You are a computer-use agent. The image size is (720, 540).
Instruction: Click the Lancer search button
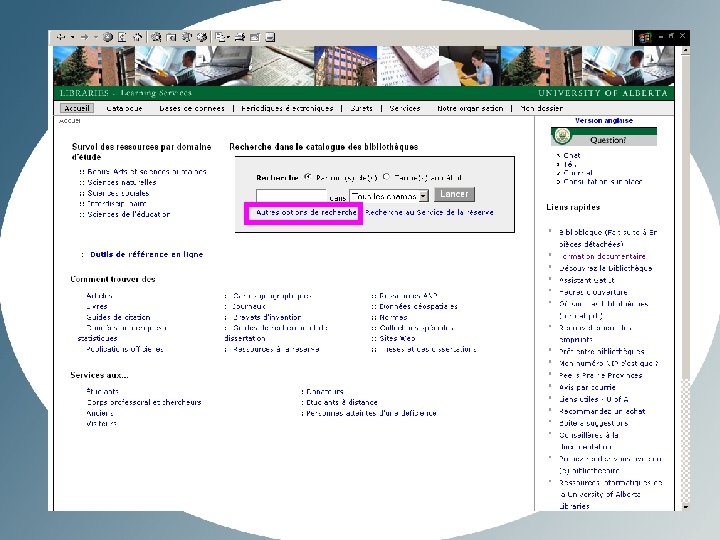454,194
